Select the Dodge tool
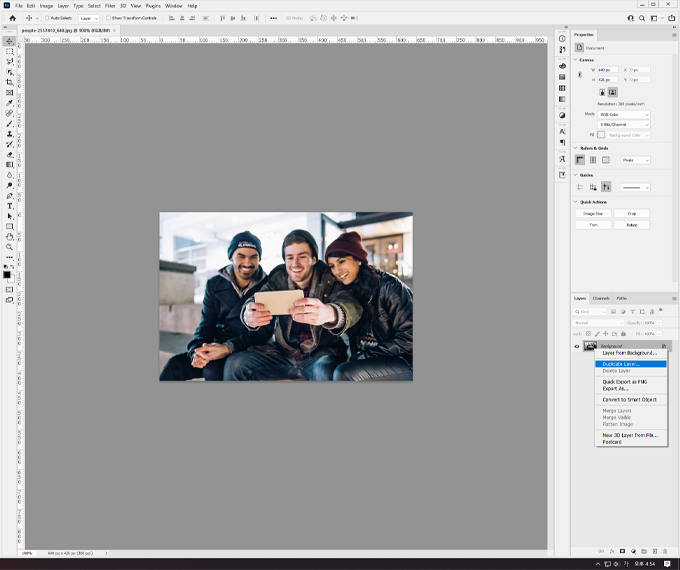Screen dimensions: 680x570 (9, 186)
